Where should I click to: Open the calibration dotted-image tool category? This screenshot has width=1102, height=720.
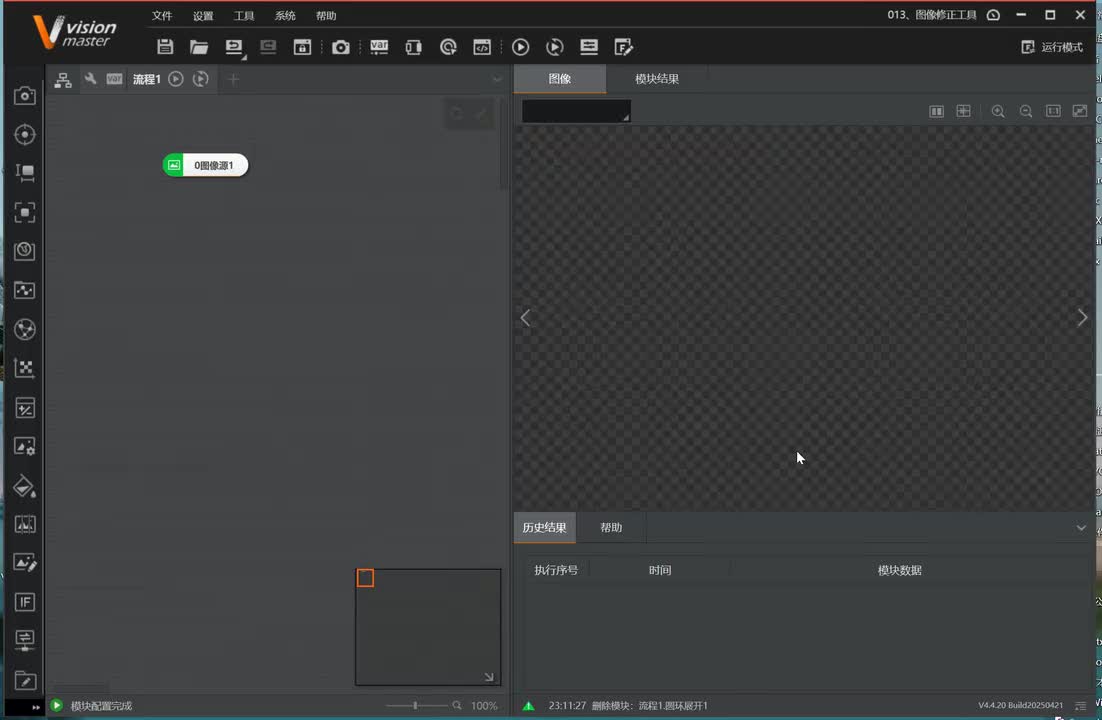point(25,290)
